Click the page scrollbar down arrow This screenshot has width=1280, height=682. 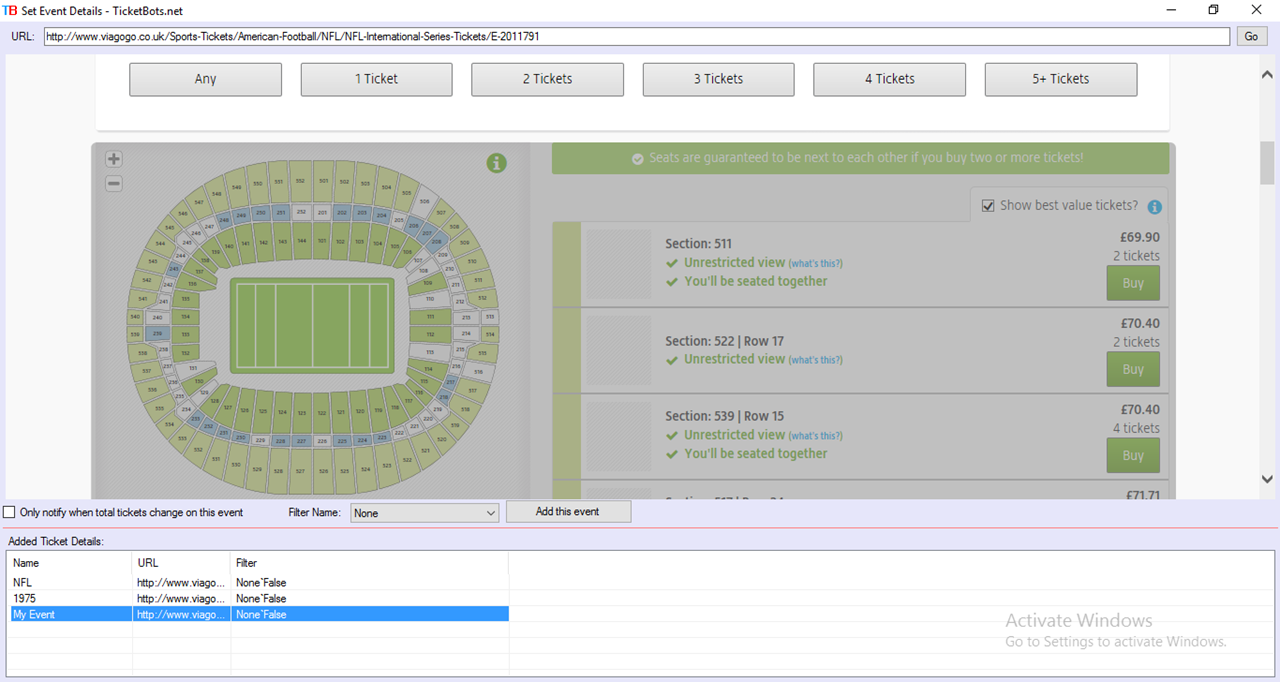(1268, 480)
